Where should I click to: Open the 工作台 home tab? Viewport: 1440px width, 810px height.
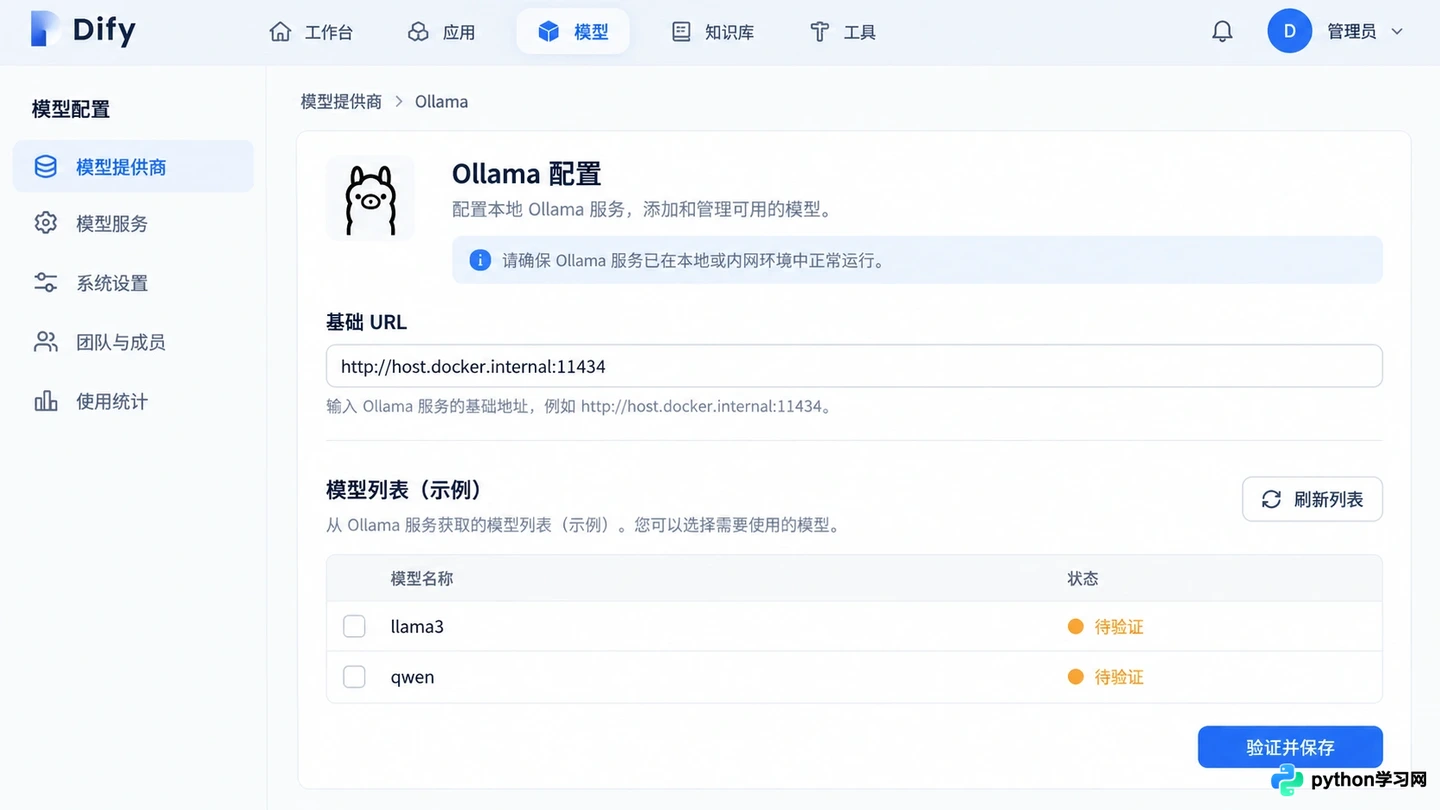311,32
